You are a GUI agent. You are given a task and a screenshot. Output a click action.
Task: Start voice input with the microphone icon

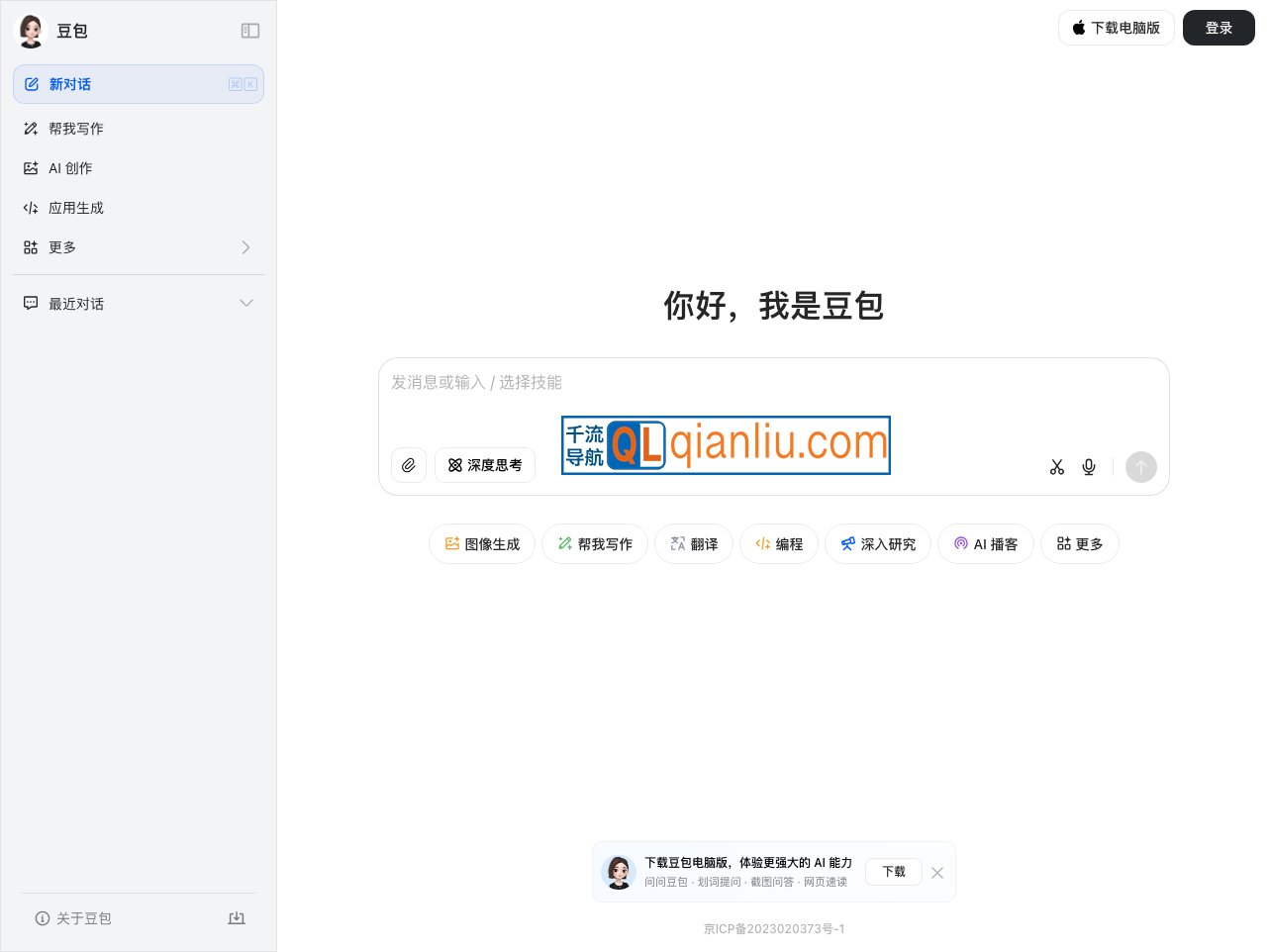point(1088,466)
